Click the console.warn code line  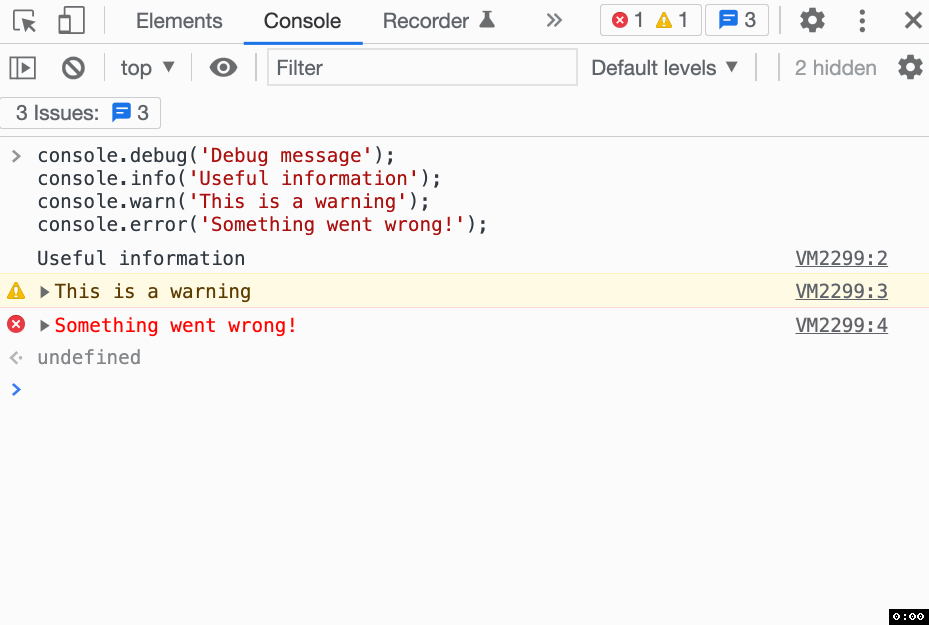pos(233,201)
